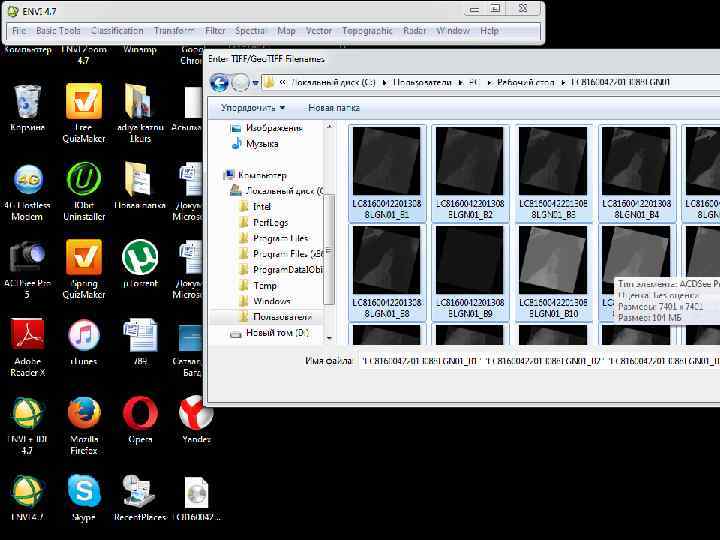The image size is (720, 540).
Task: Click the Новая папка button
Action: pos(334,108)
